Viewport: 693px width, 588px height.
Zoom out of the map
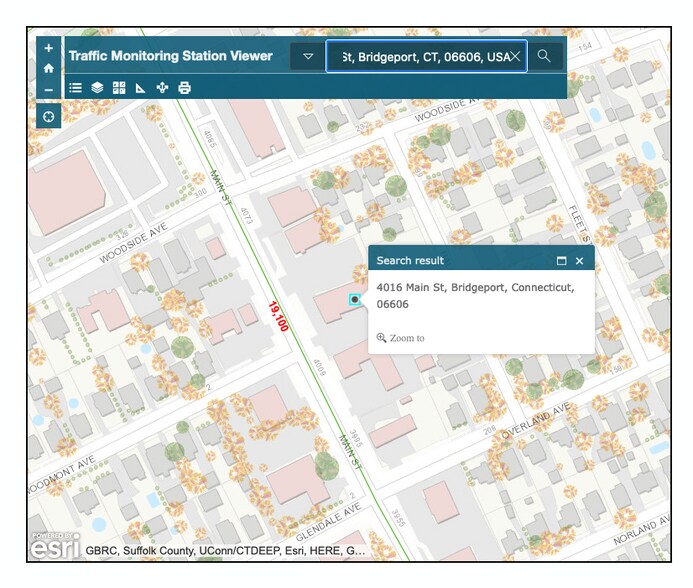49,90
